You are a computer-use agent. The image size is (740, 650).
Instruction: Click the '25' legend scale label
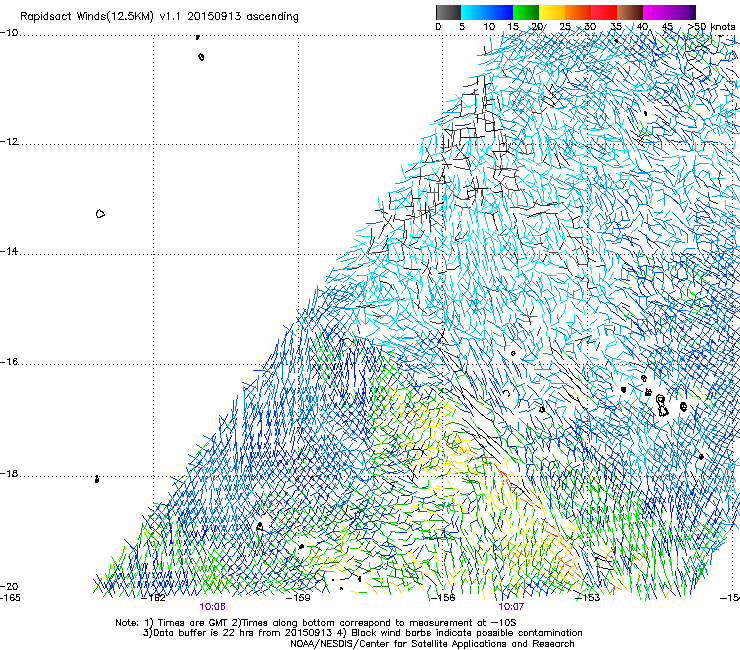click(x=565, y=27)
